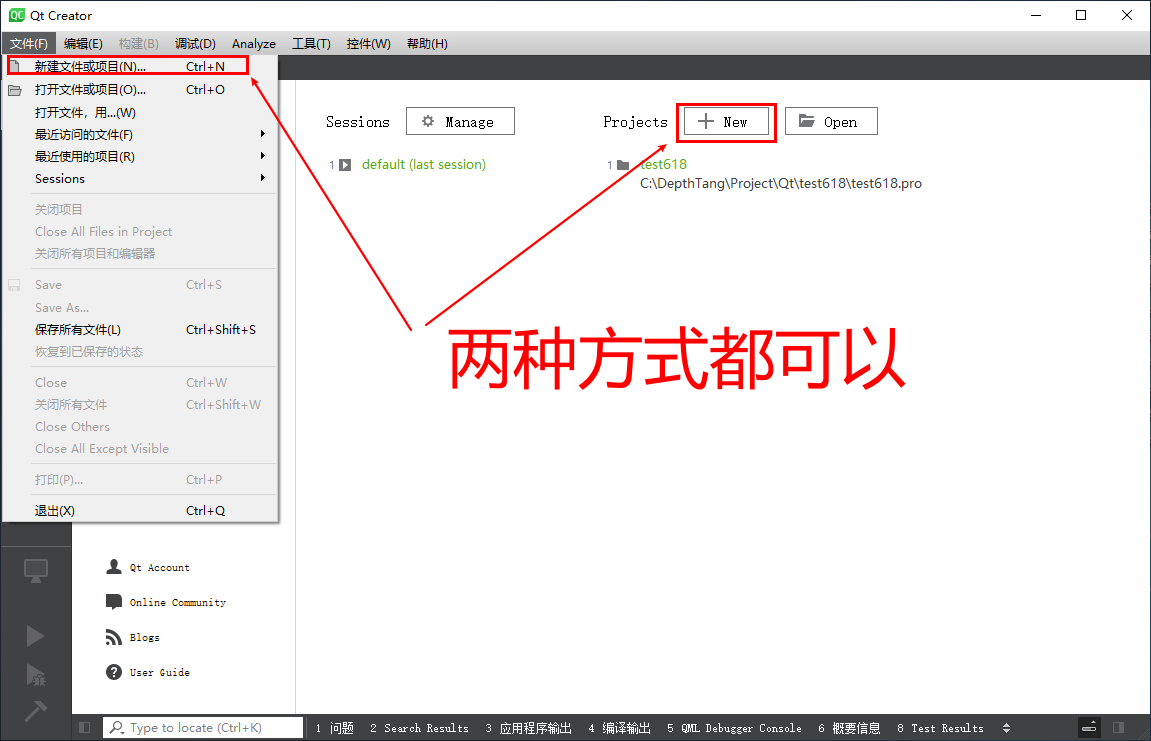The width and height of the screenshot is (1151, 741).
Task: Click the Online Community chat icon
Action: [x=114, y=602]
